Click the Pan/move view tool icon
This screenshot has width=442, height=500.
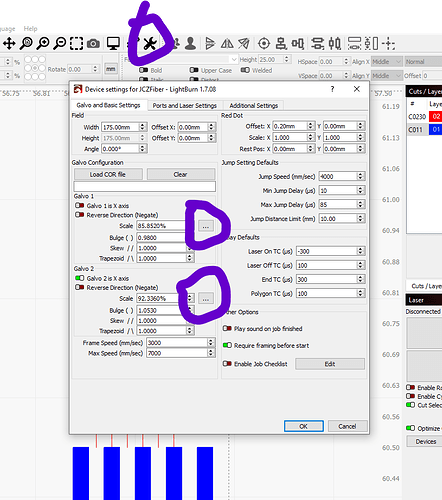coord(9,43)
